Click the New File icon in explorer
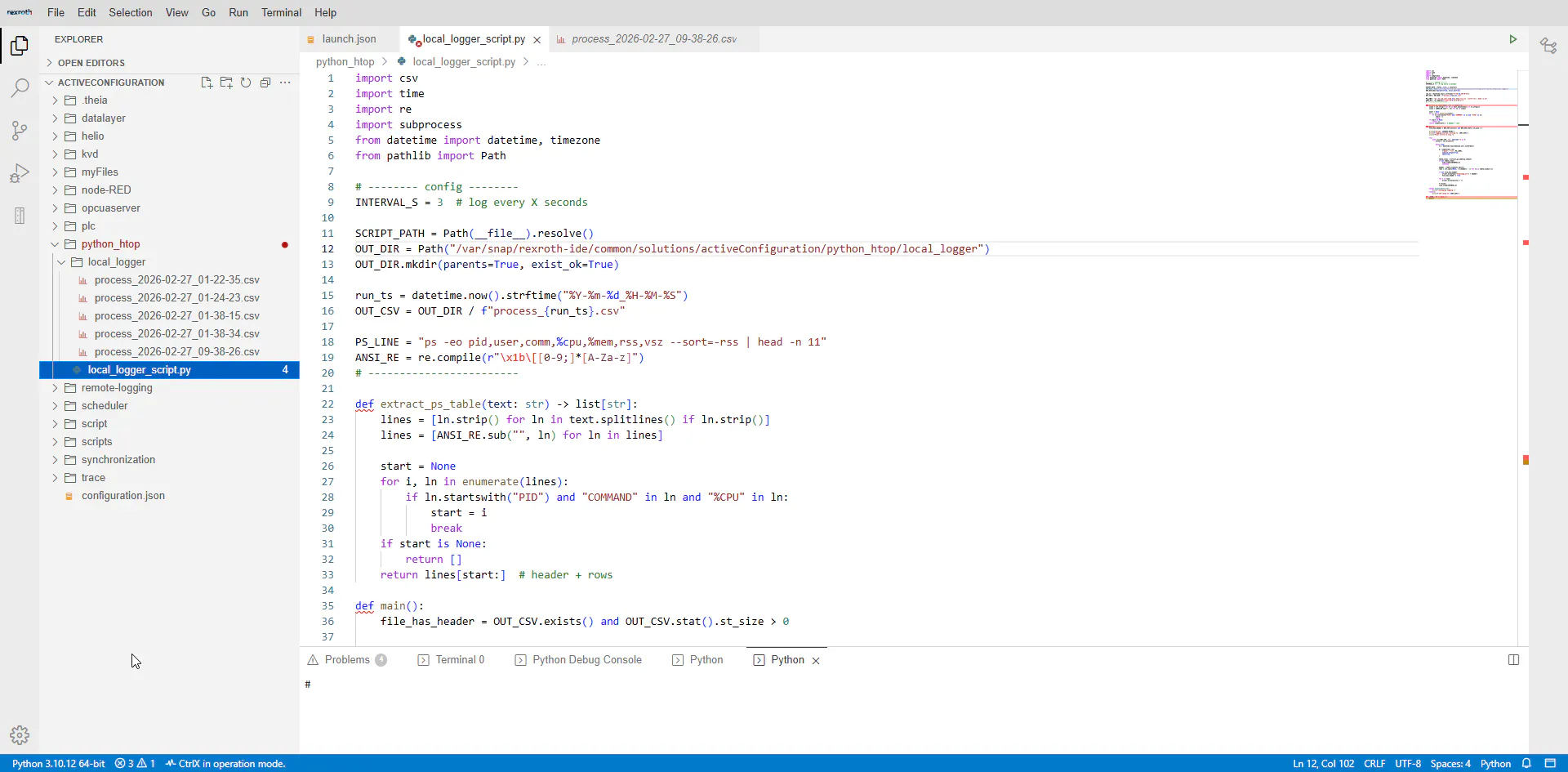This screenshot has height=772, width=1568. tap(207, 83)
